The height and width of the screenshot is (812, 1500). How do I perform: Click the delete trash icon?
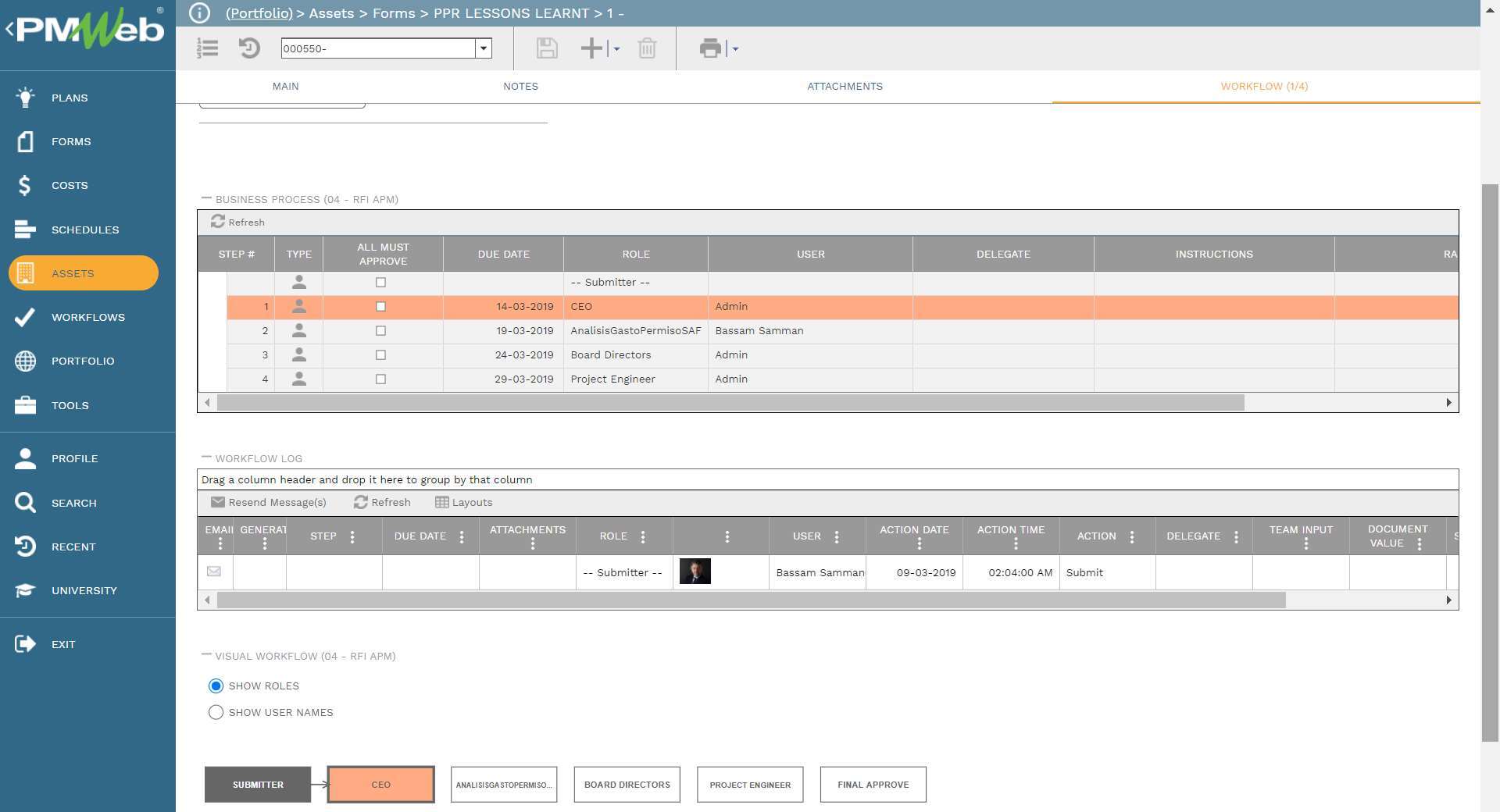[647, 48]
